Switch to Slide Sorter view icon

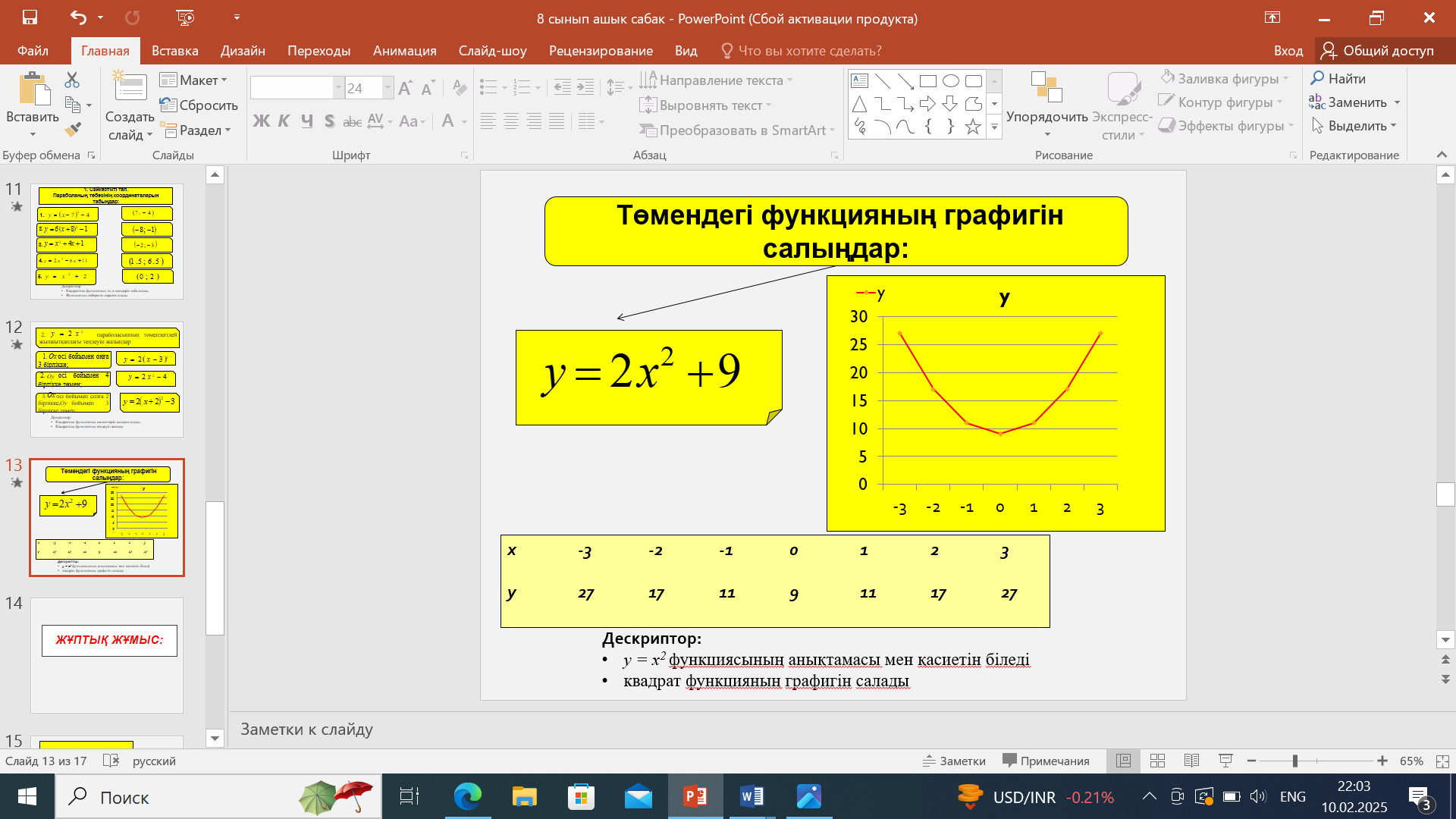click(x=1157, y=761)
